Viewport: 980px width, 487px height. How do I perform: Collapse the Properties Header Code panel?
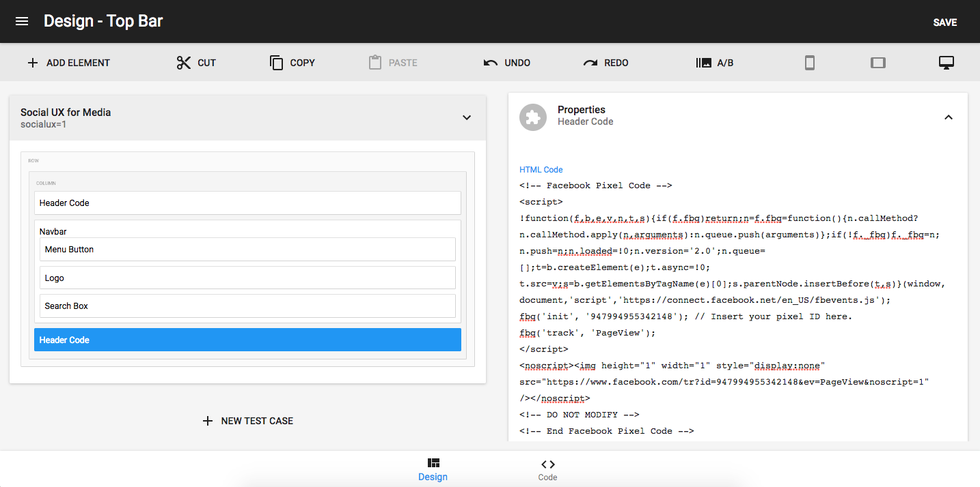coord(948,117)
